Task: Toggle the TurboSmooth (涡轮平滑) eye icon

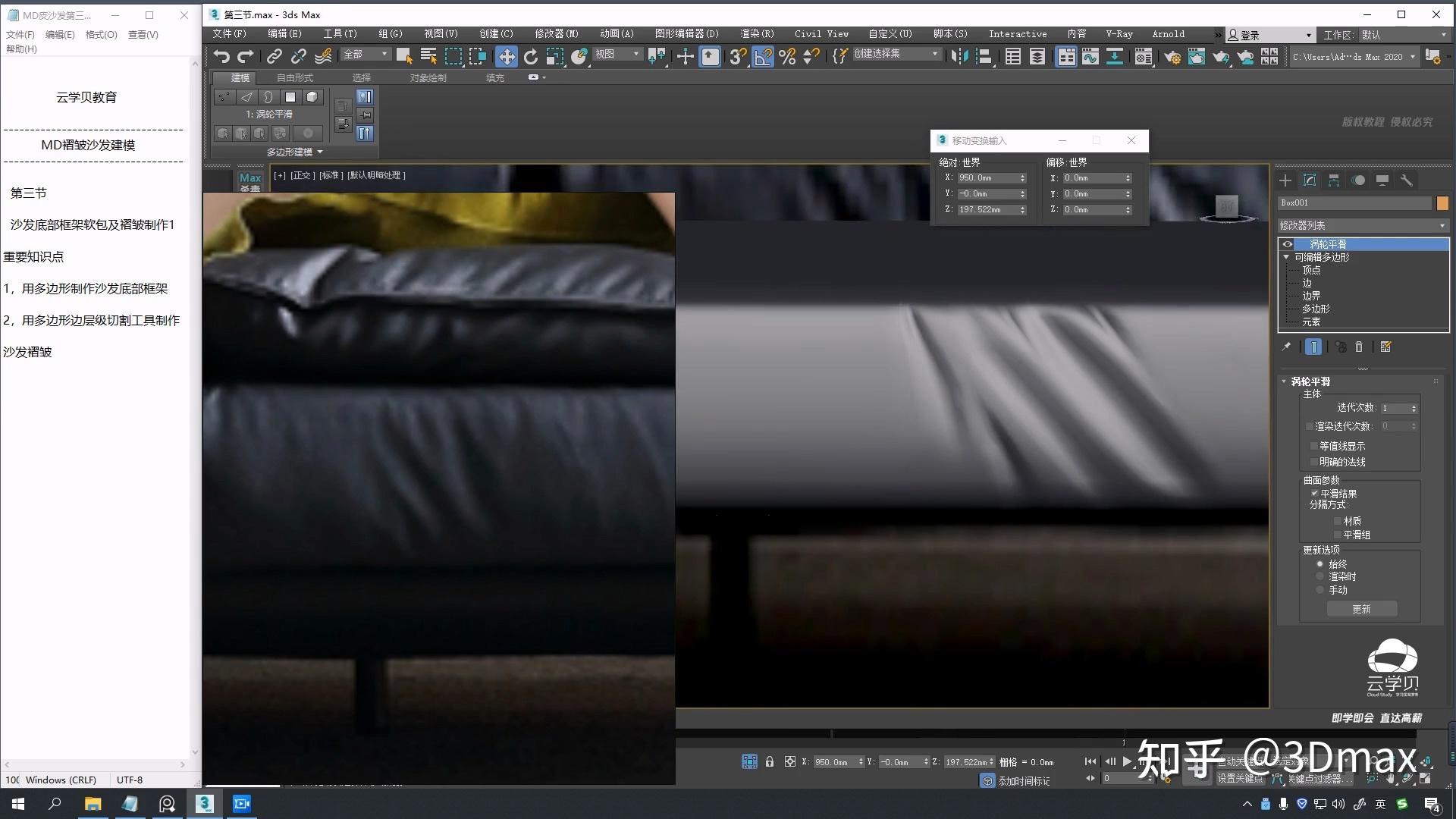Action: (x=1287, y=244)
